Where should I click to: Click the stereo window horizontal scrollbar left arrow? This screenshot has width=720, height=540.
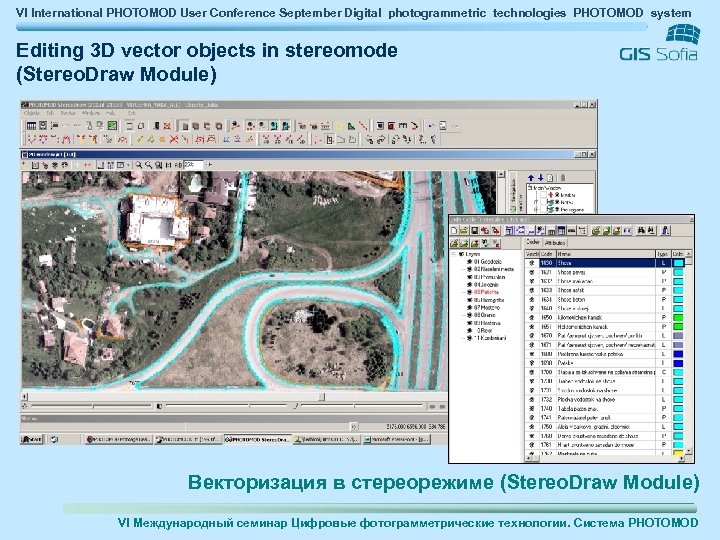pos(25,396)
